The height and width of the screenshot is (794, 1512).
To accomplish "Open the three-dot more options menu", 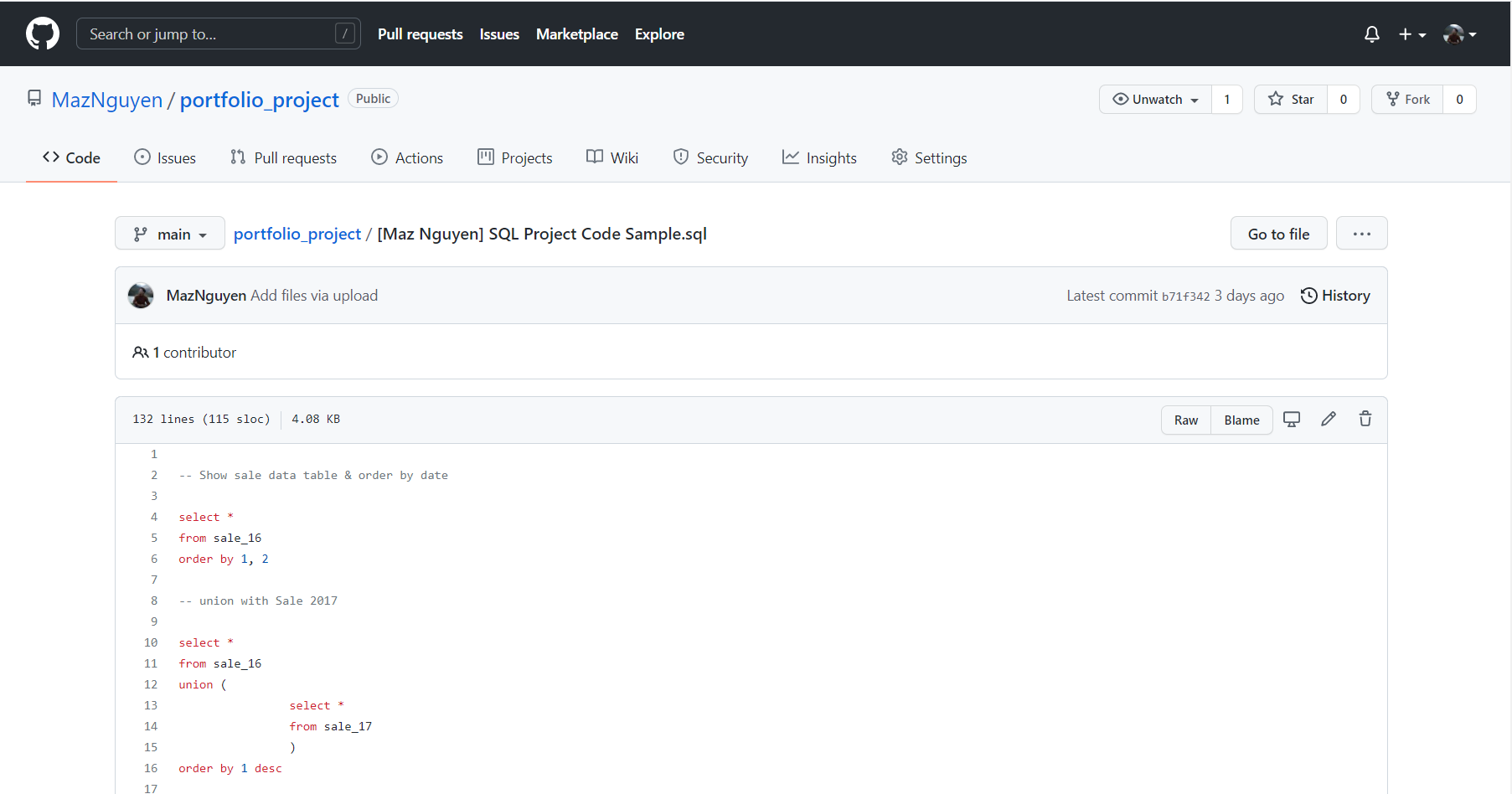I will point(1362,234).
